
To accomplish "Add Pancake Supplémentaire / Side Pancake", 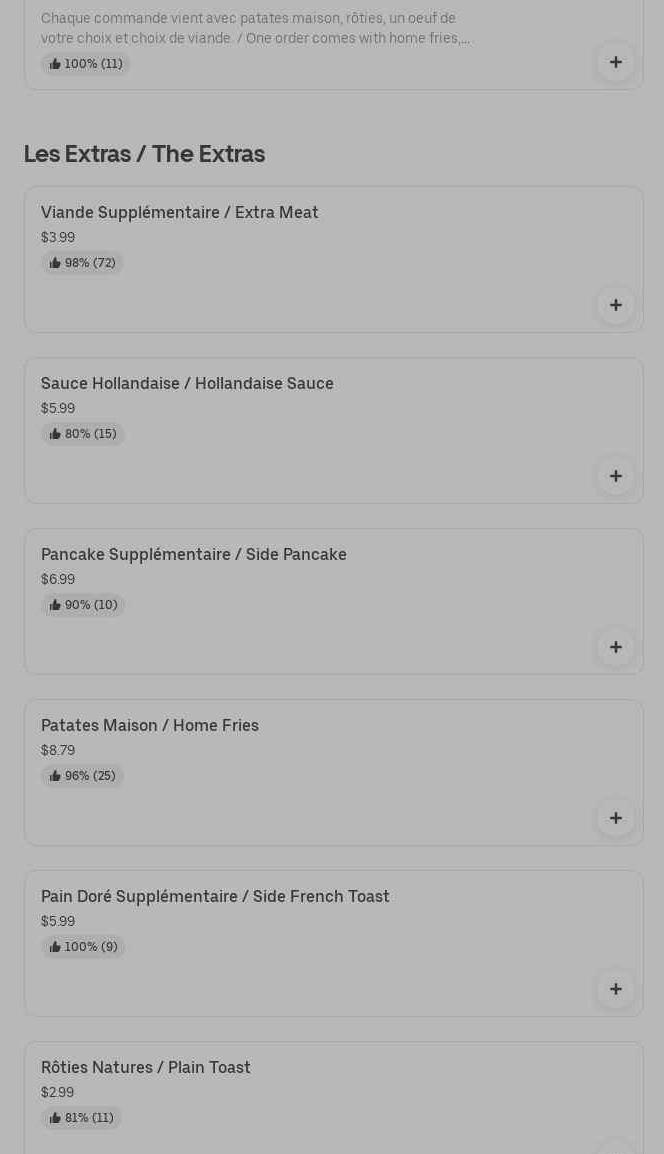I will [x=615, y=647].
